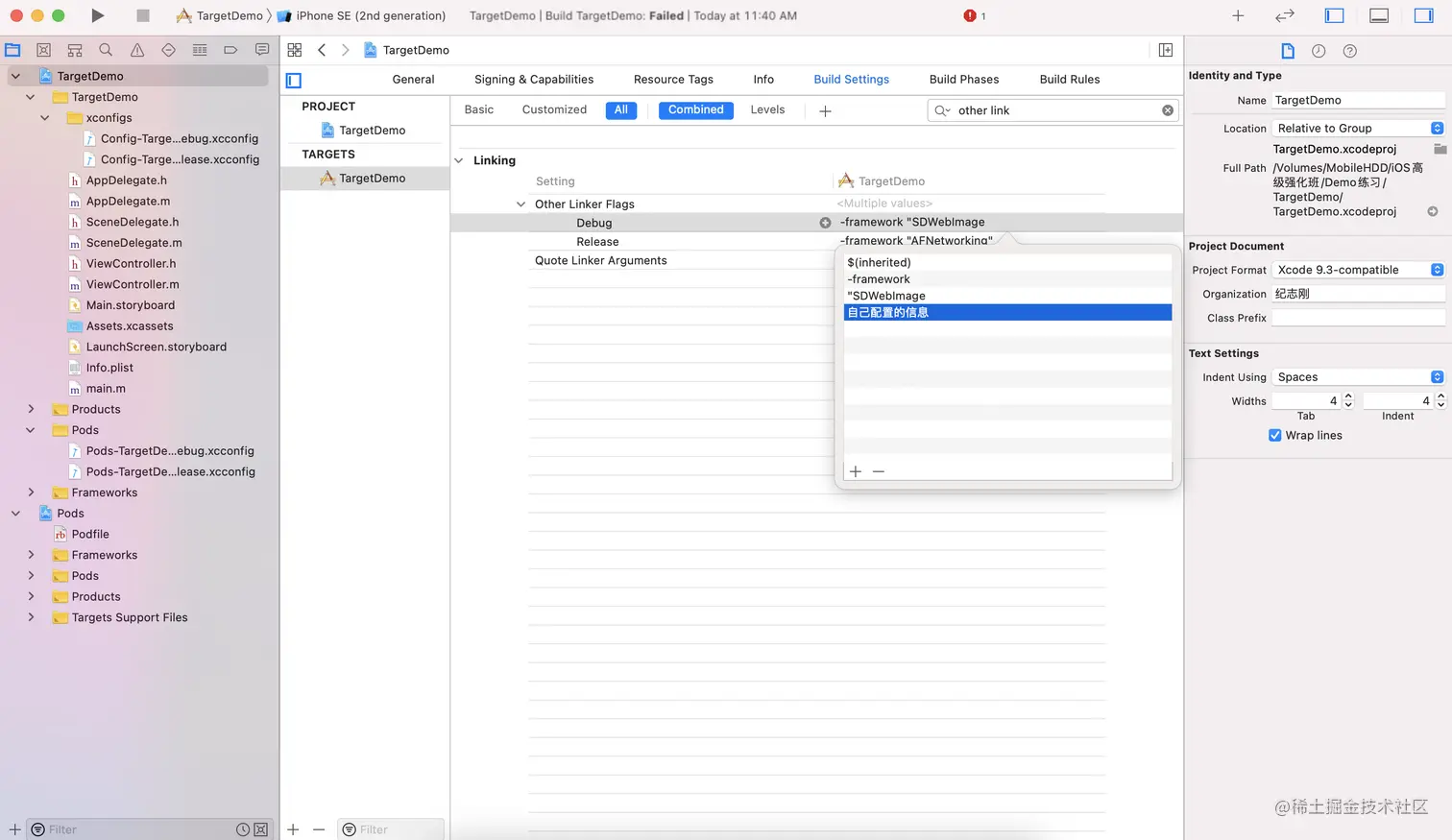Open the Info tab
The height and width of the screenshot is (840, 1452).
tap(763, 80)
